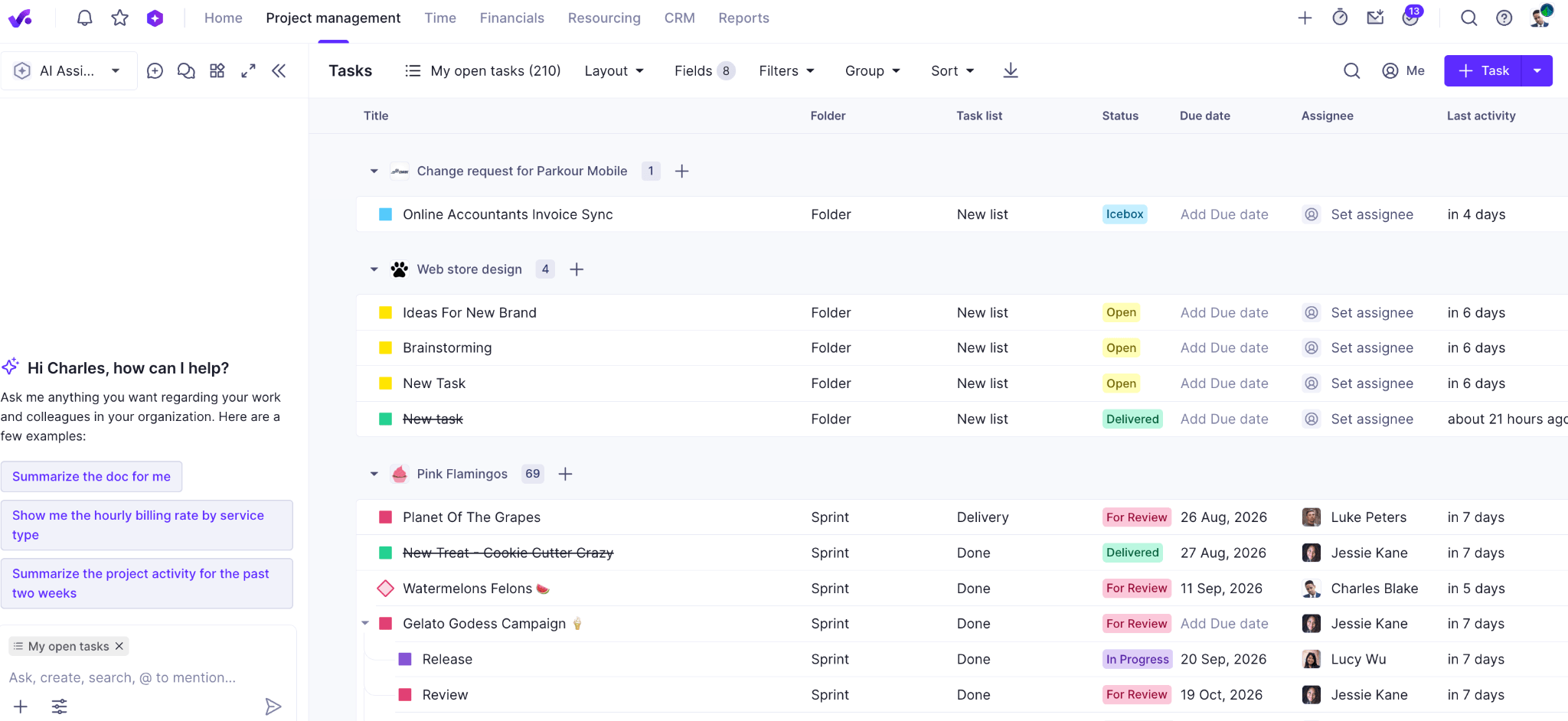Image resolution: width=1568 pixels, height=721 pixels.
Task: Remove the My open tasks context chip
Action: 119,646
